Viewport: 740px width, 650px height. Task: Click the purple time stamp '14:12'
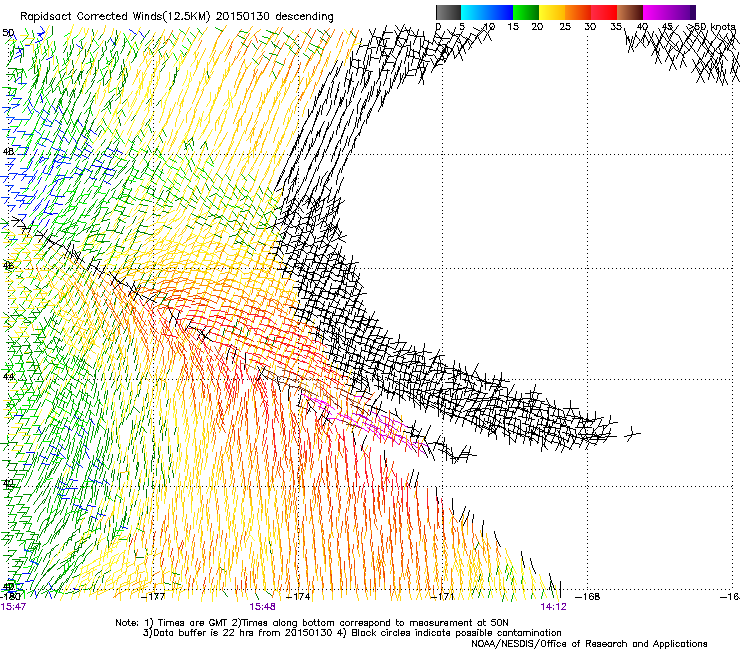(x=553, y=607)
